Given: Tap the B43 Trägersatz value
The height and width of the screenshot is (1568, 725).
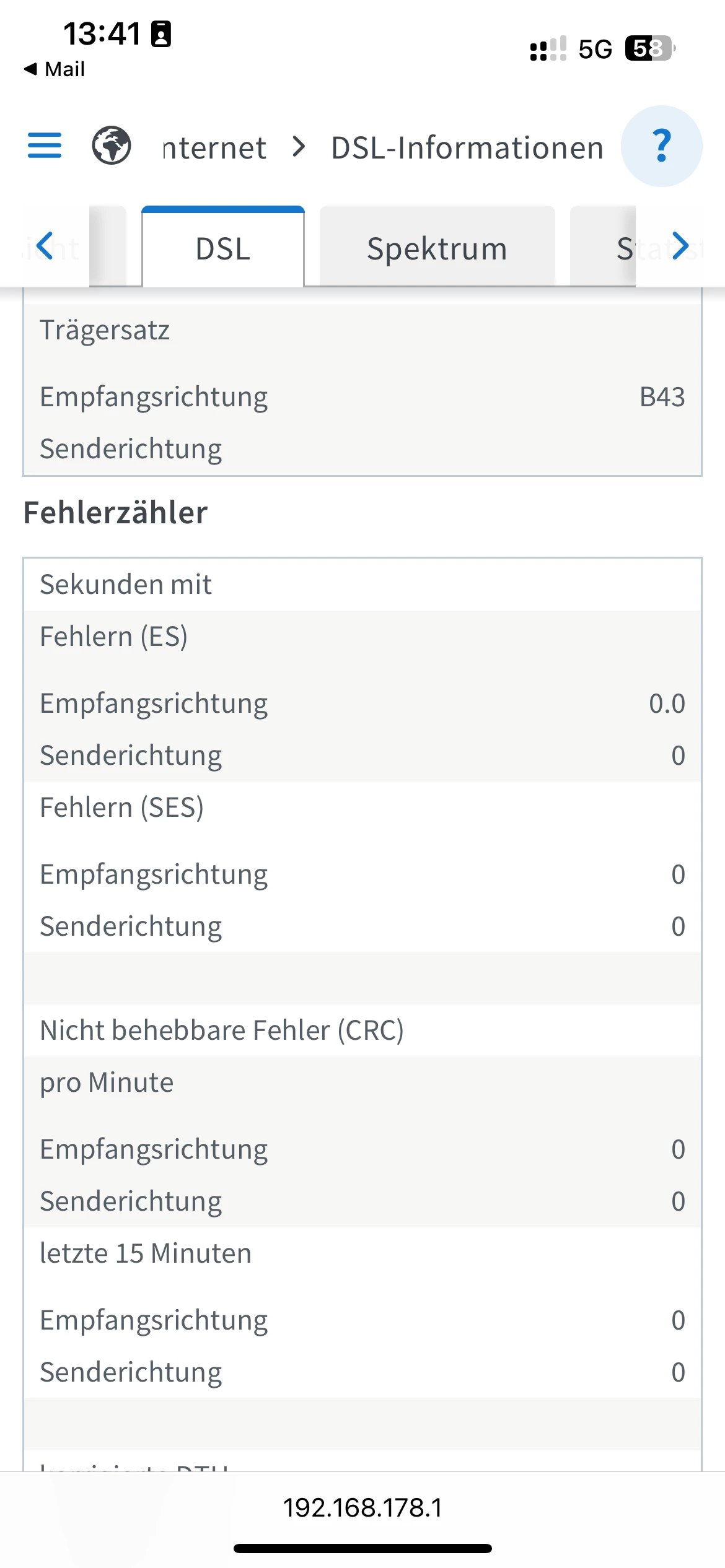Looking at the screenshot, I should pyautogui.click(x=662, y=397).
